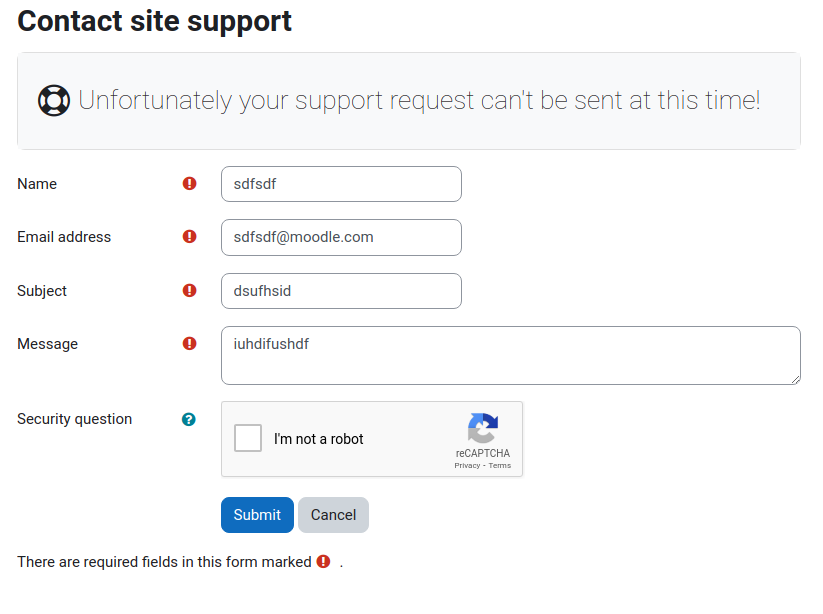Click required icon in the footer note
This screenshot has width=823, height=614.
pos(323,562)
